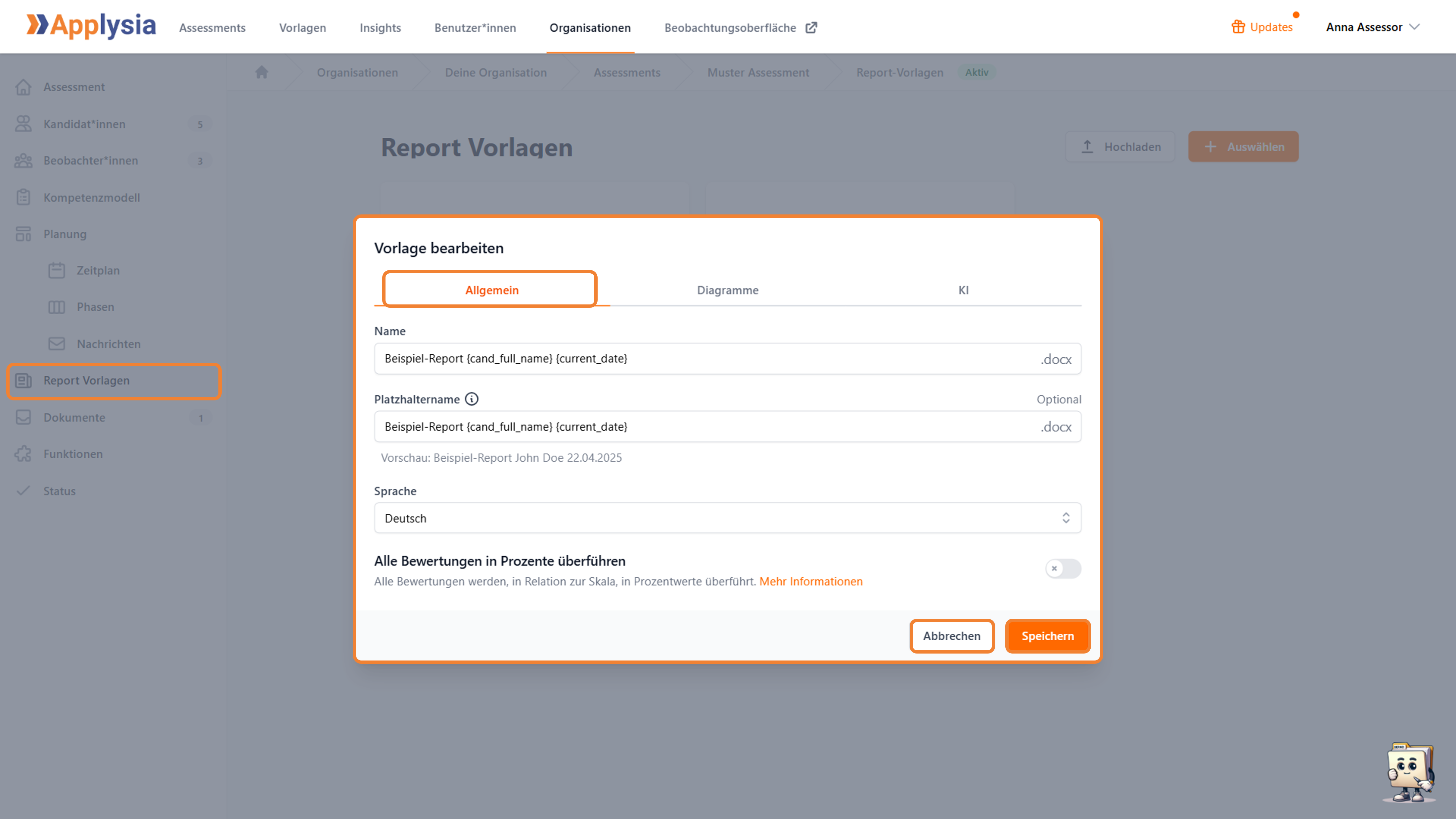Click the plus icon on Auswählen
Viewport: 1456px width, 819px height.
tap(1210, 147)
